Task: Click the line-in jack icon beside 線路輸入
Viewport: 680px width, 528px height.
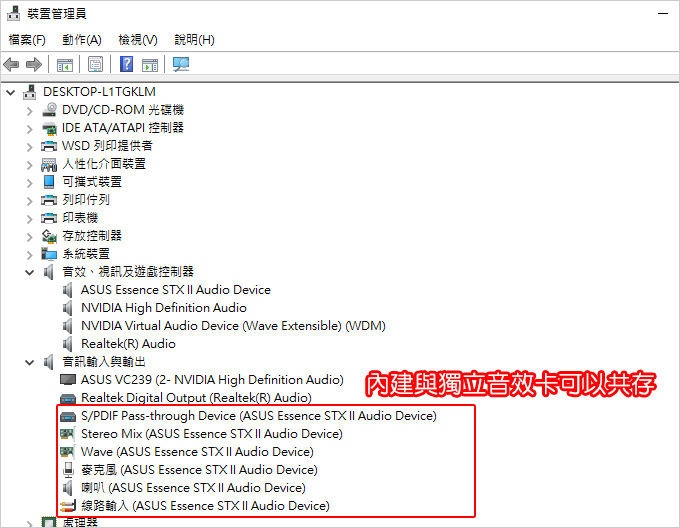Action: pos(68,506)
